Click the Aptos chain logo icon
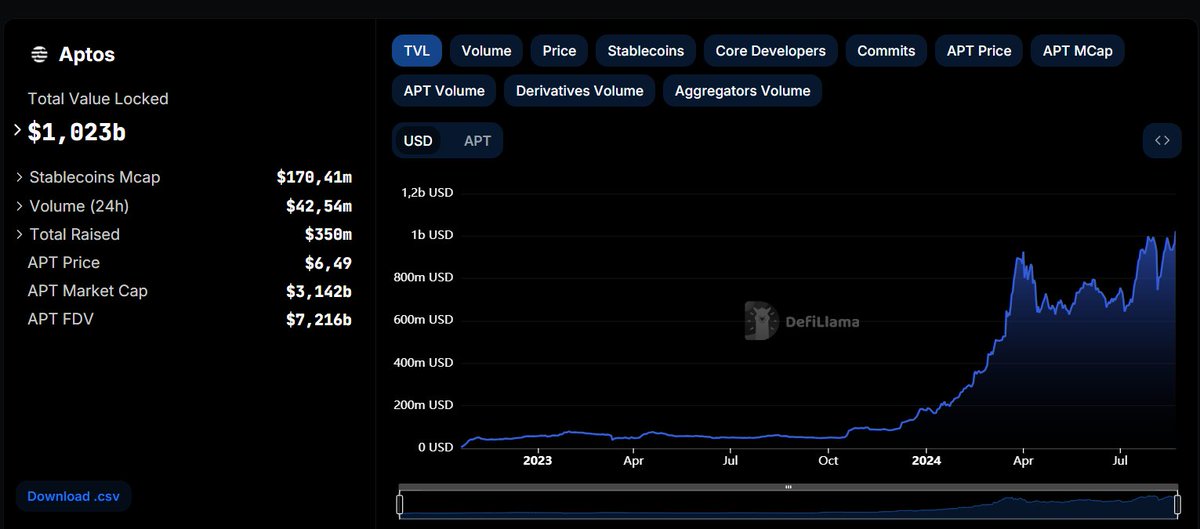 click(40, 55)
